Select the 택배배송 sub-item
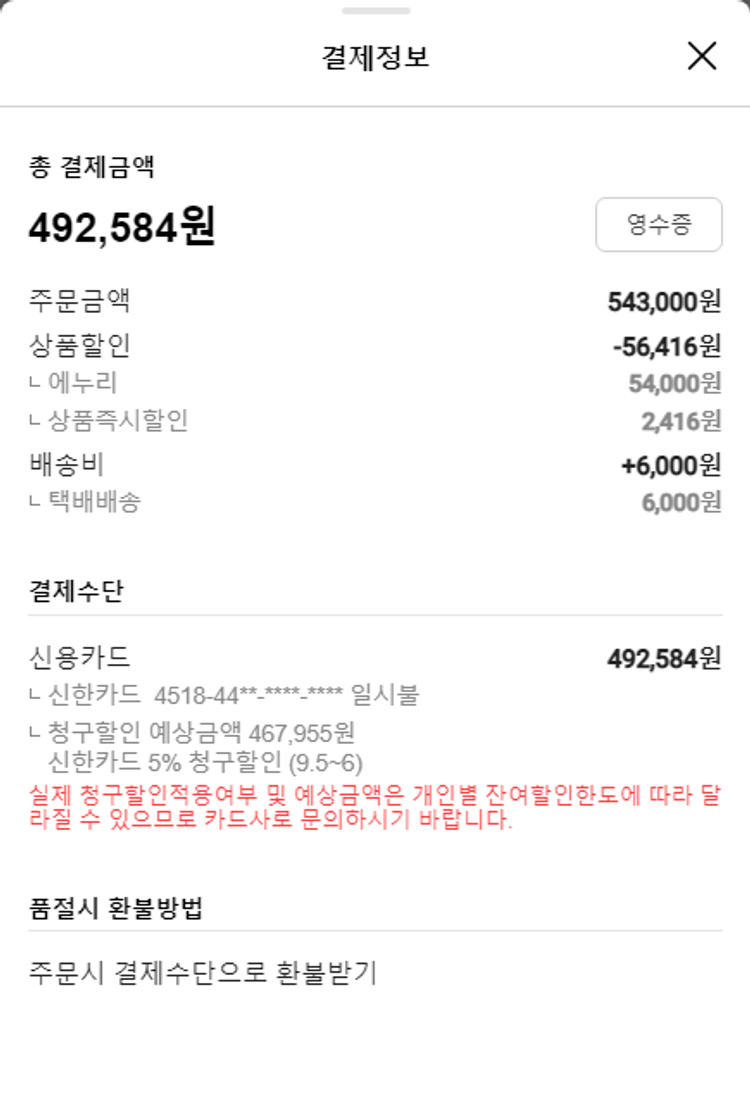The height and width of the screenshot is (1093, 750). [x=93, y=502]
